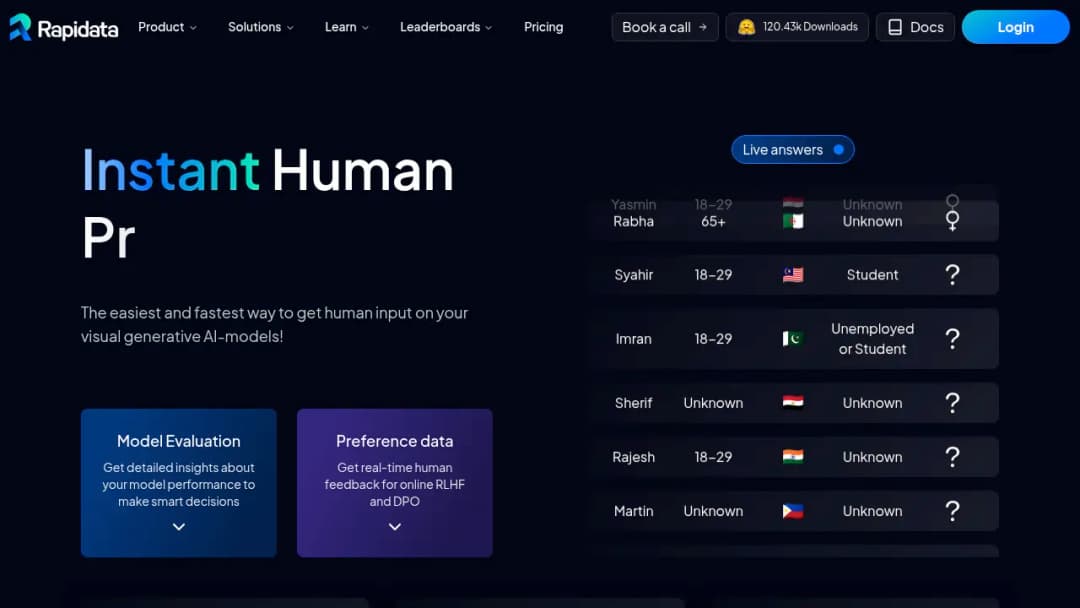Click the name Rabha

(634, 221)
